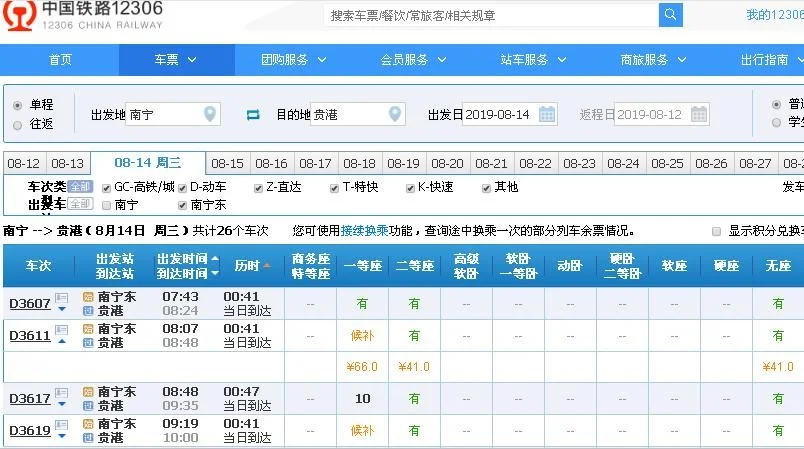804x449 pixels.
Task: Expand price details arrow for D3617
Action: [62, 404]
